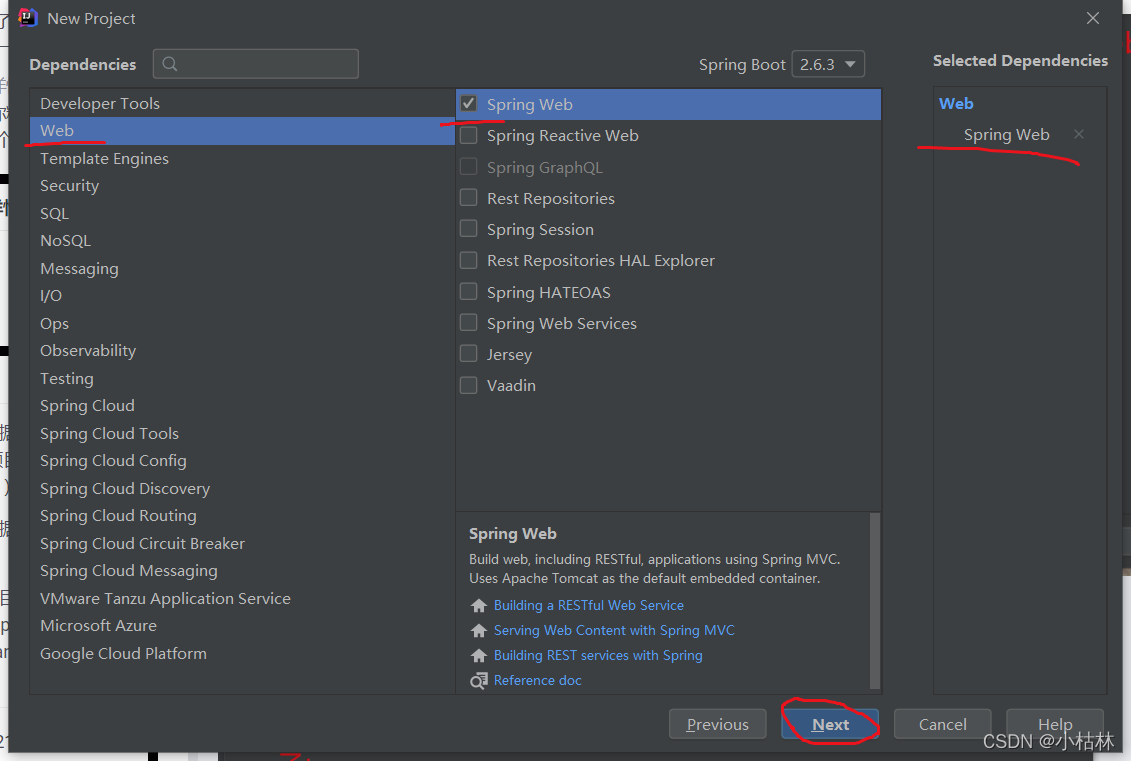Screen dimensions: 1131x761
Task: Check the Spring GraphQL checkbox
Action: [x=469, y=167]
